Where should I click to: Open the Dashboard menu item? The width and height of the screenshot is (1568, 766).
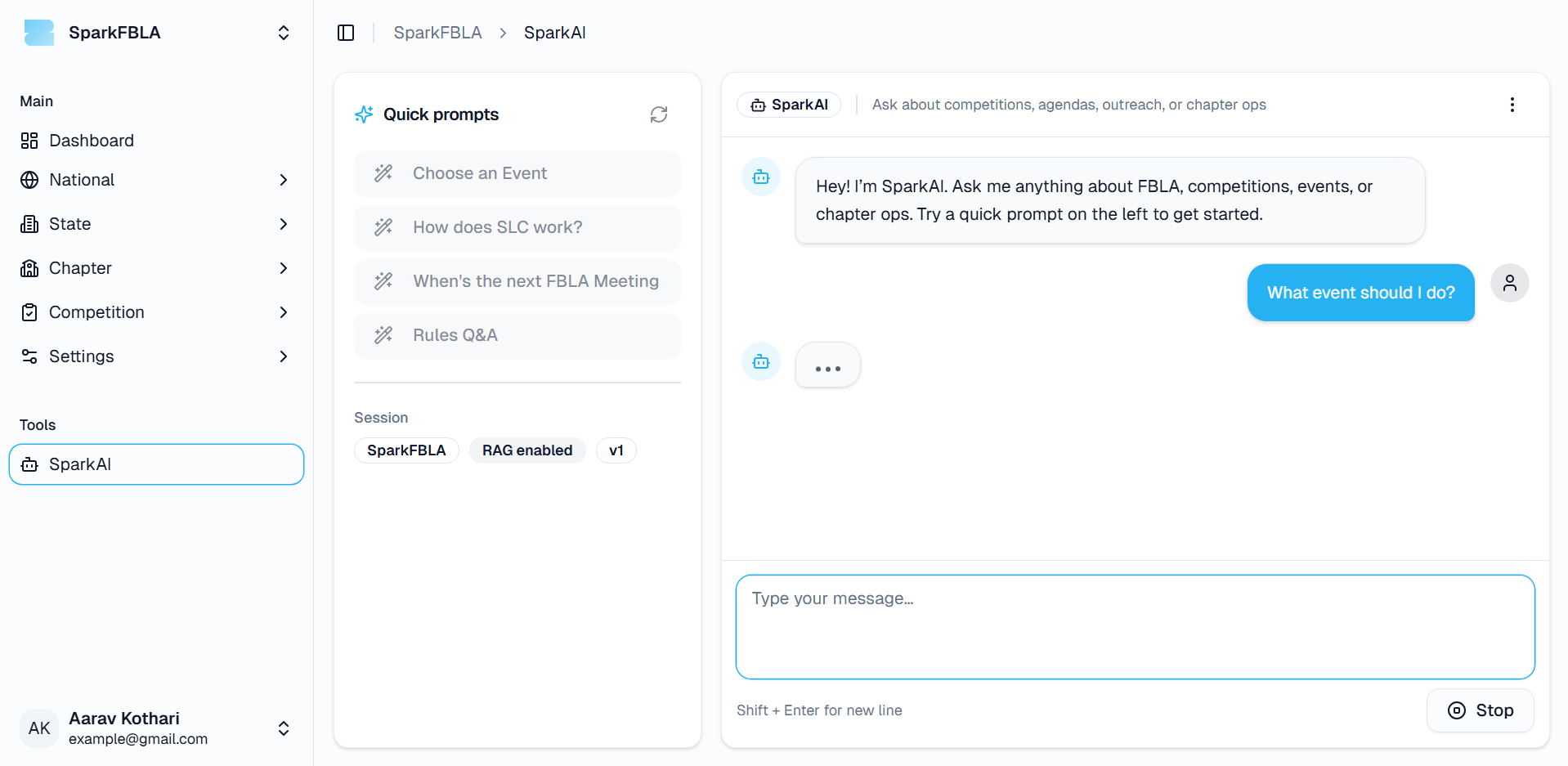(x=155, y=141)
